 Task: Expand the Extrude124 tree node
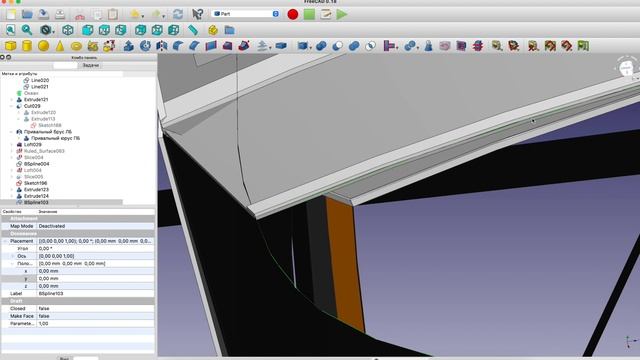pos(11,196)
